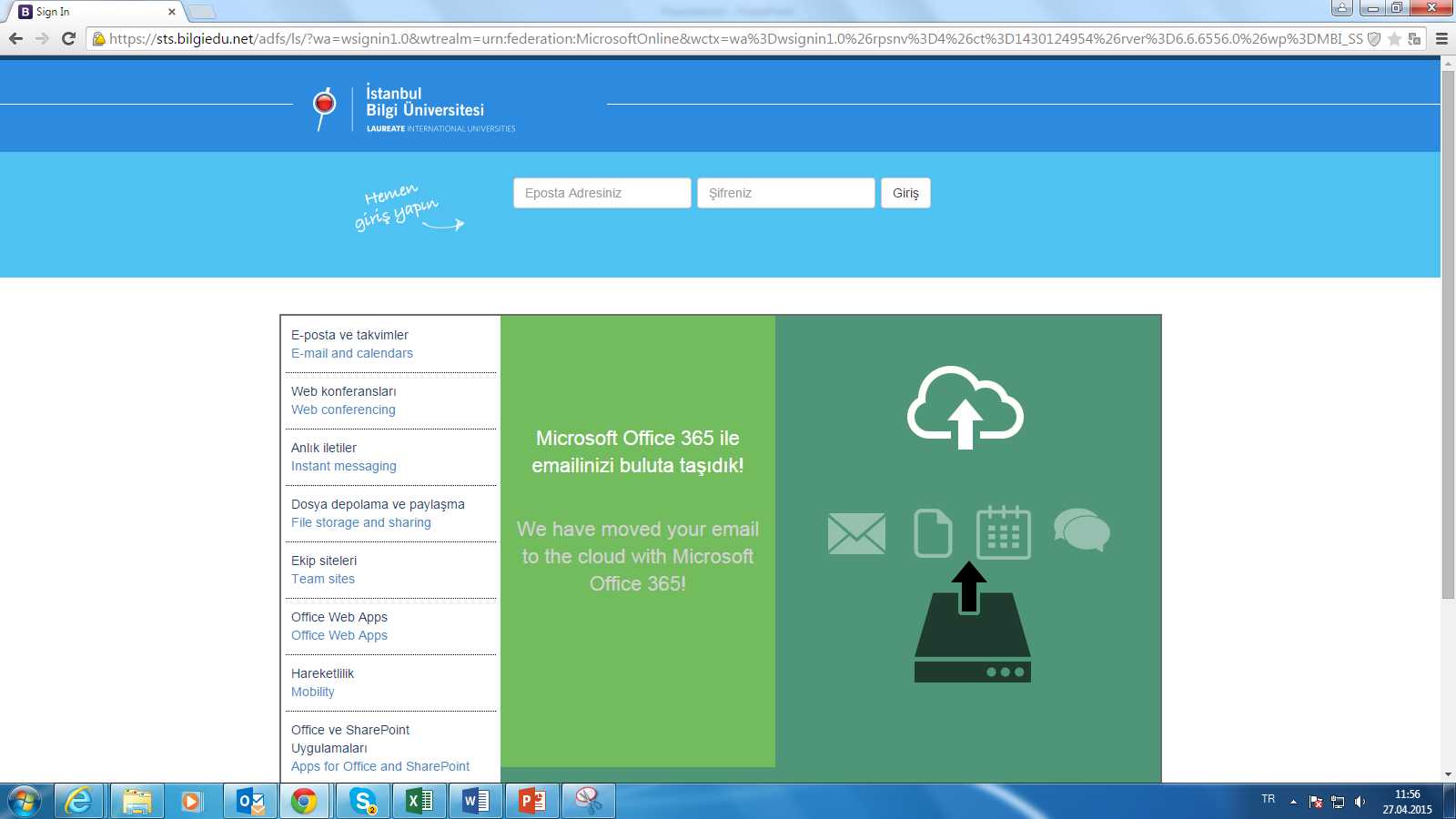
Task: Click the cloud upload icon
Action: pyautogui.click(x=966, y=408)
